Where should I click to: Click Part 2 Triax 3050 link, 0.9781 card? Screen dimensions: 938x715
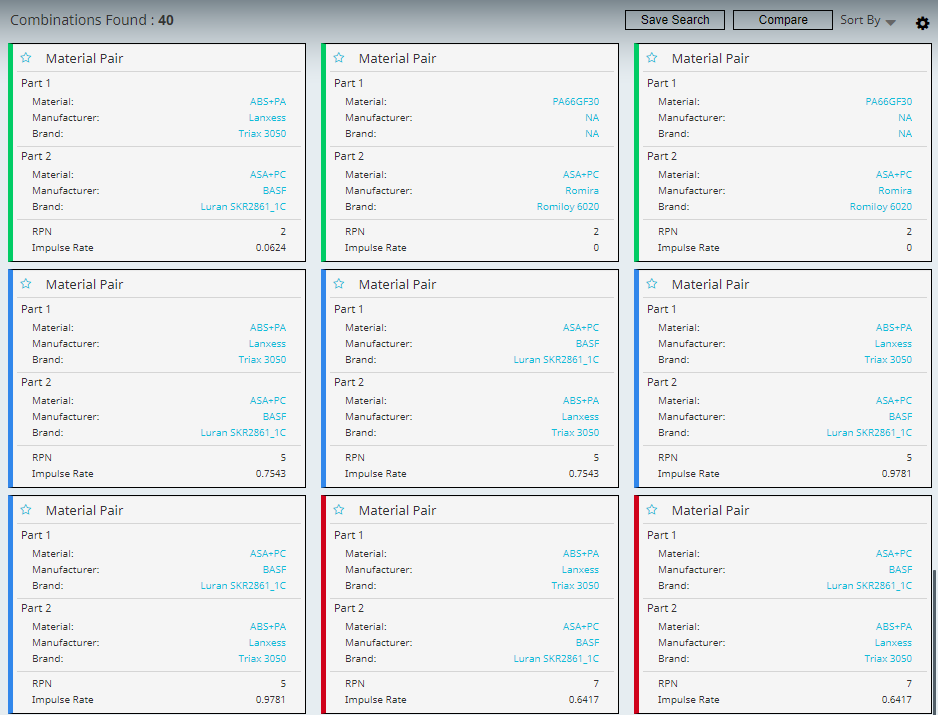(x=262, y=659)
